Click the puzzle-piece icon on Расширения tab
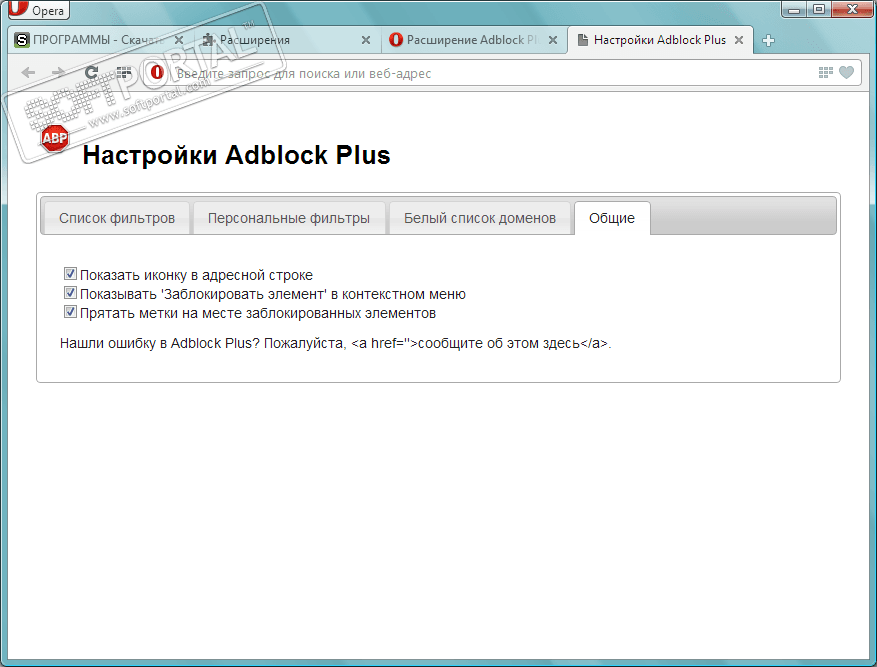 (x=208, y=40)
